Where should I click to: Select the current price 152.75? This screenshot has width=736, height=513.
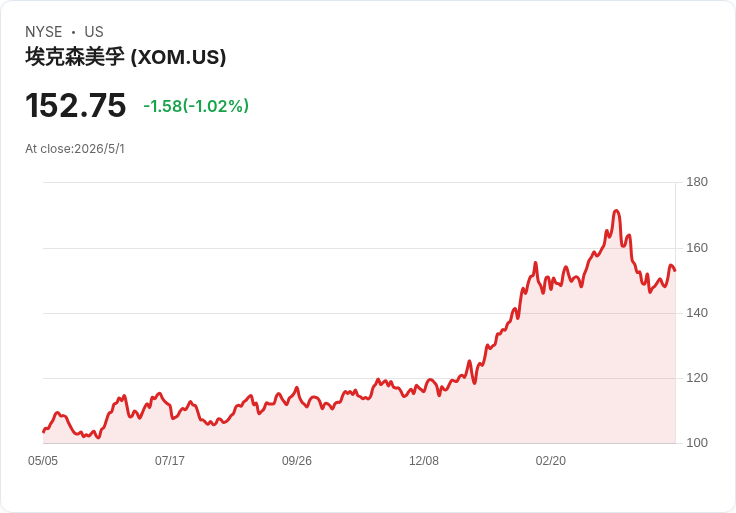pos(76,105)
